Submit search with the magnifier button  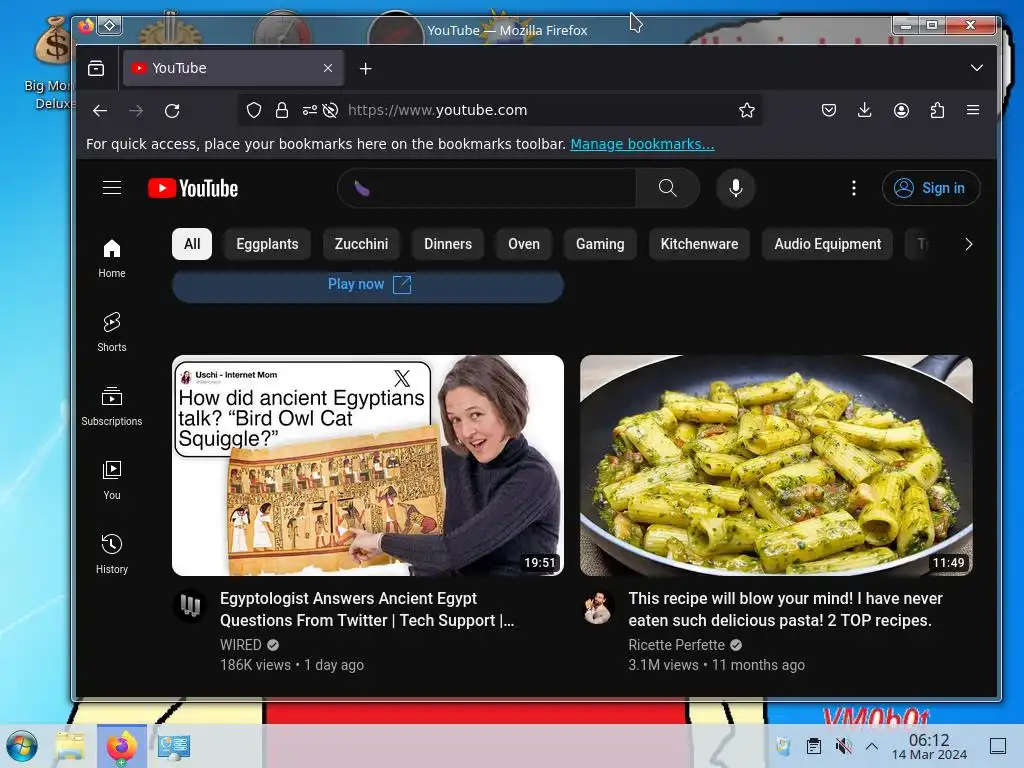point(667,188)
